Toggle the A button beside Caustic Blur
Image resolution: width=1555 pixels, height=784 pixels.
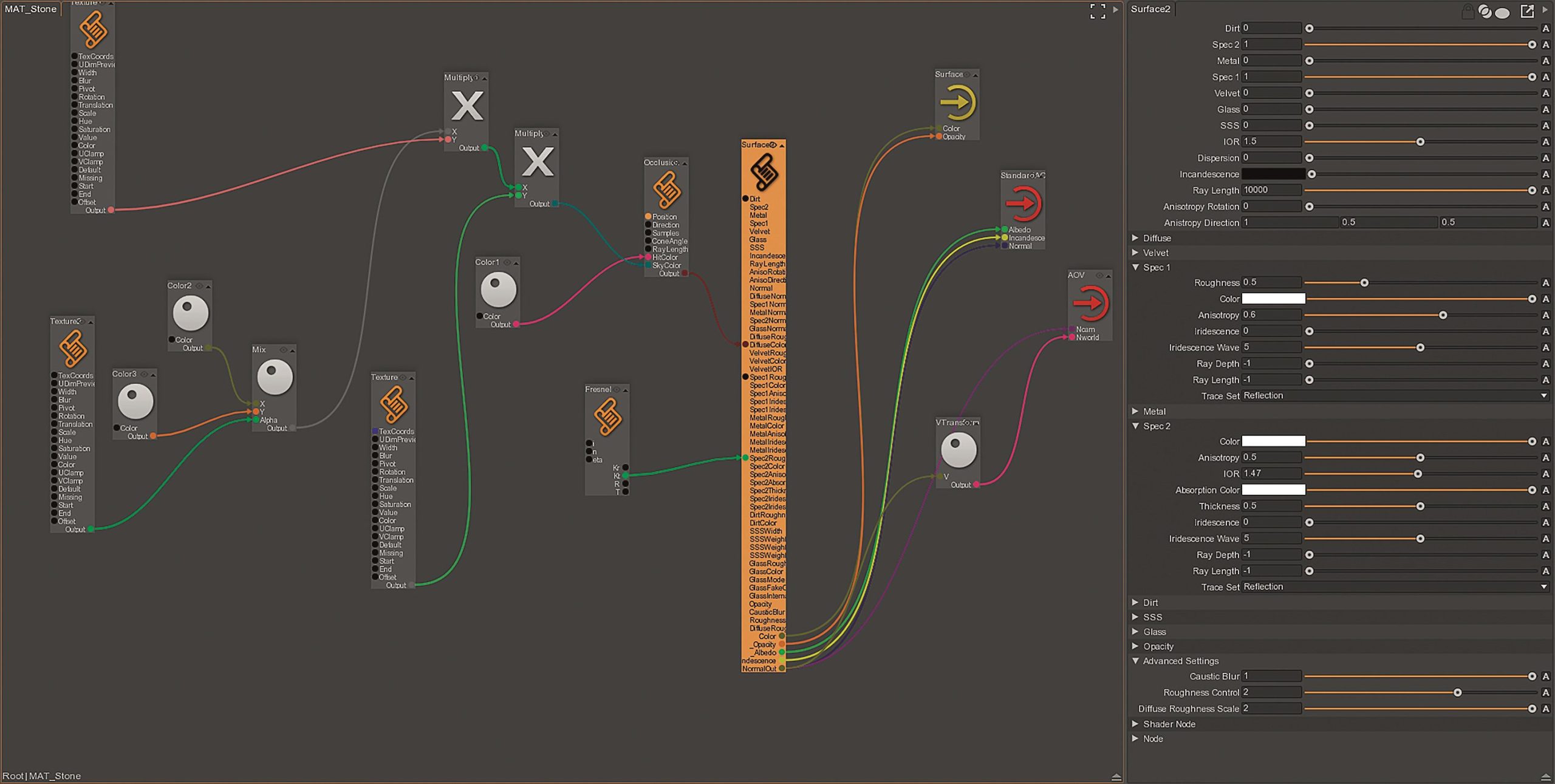[1546, 677]
